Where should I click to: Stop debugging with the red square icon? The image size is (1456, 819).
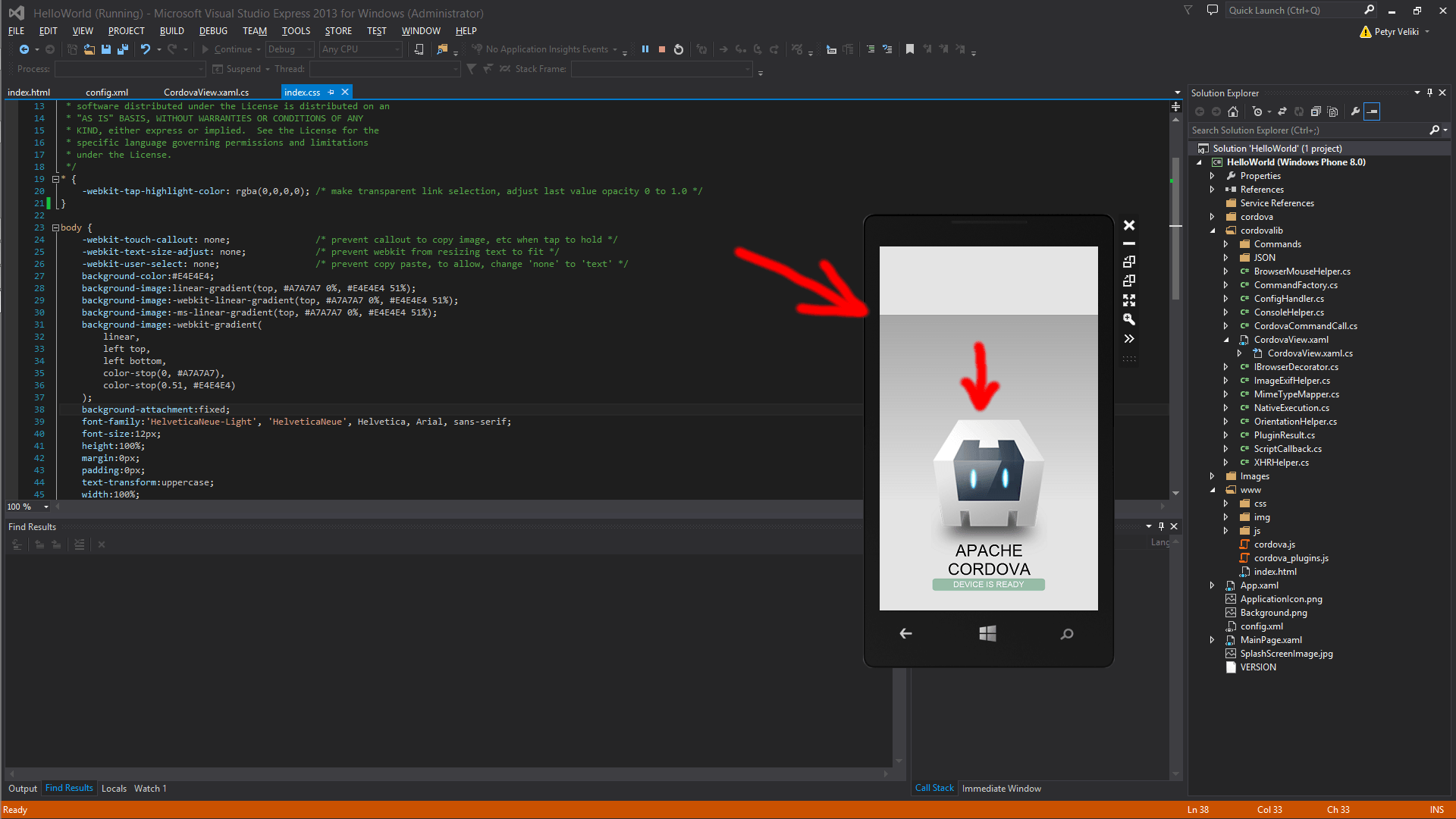coord(662,49)
